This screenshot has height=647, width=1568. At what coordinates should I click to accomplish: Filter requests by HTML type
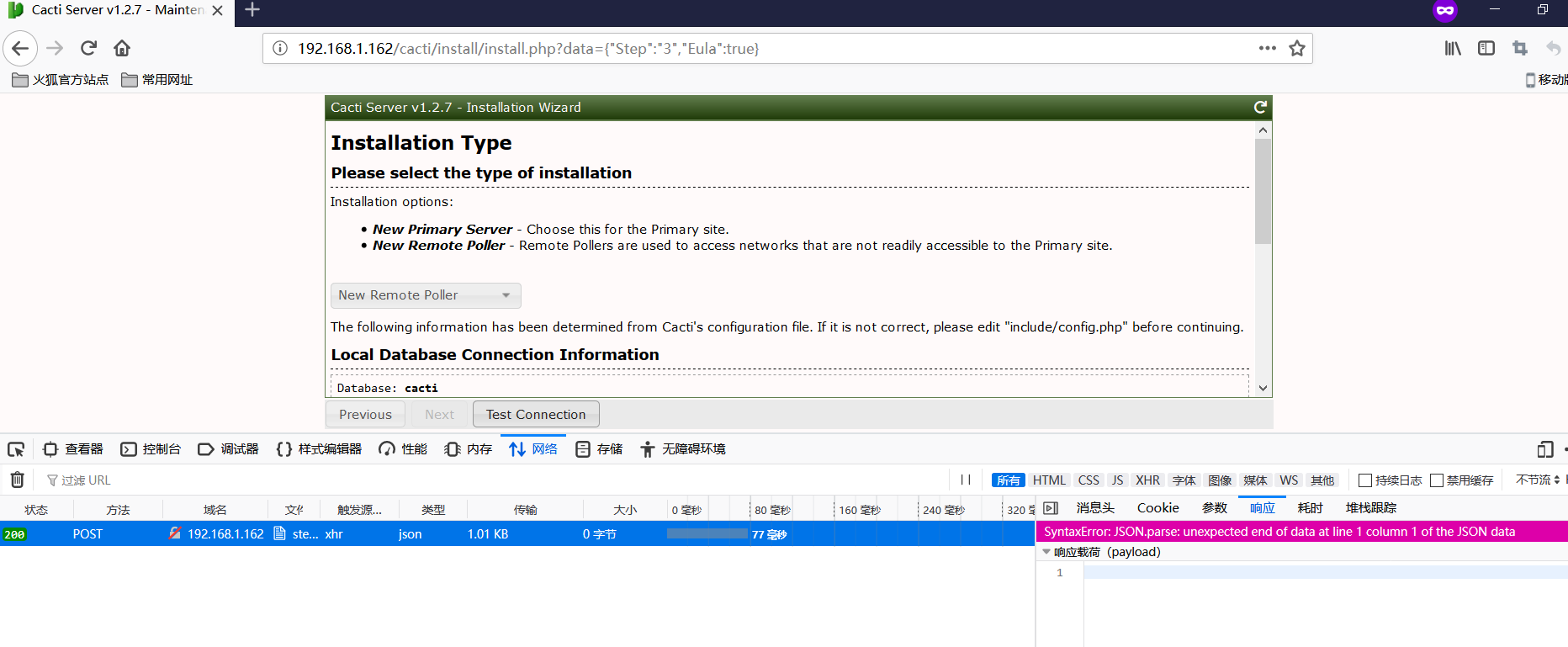click(1049, 480)
